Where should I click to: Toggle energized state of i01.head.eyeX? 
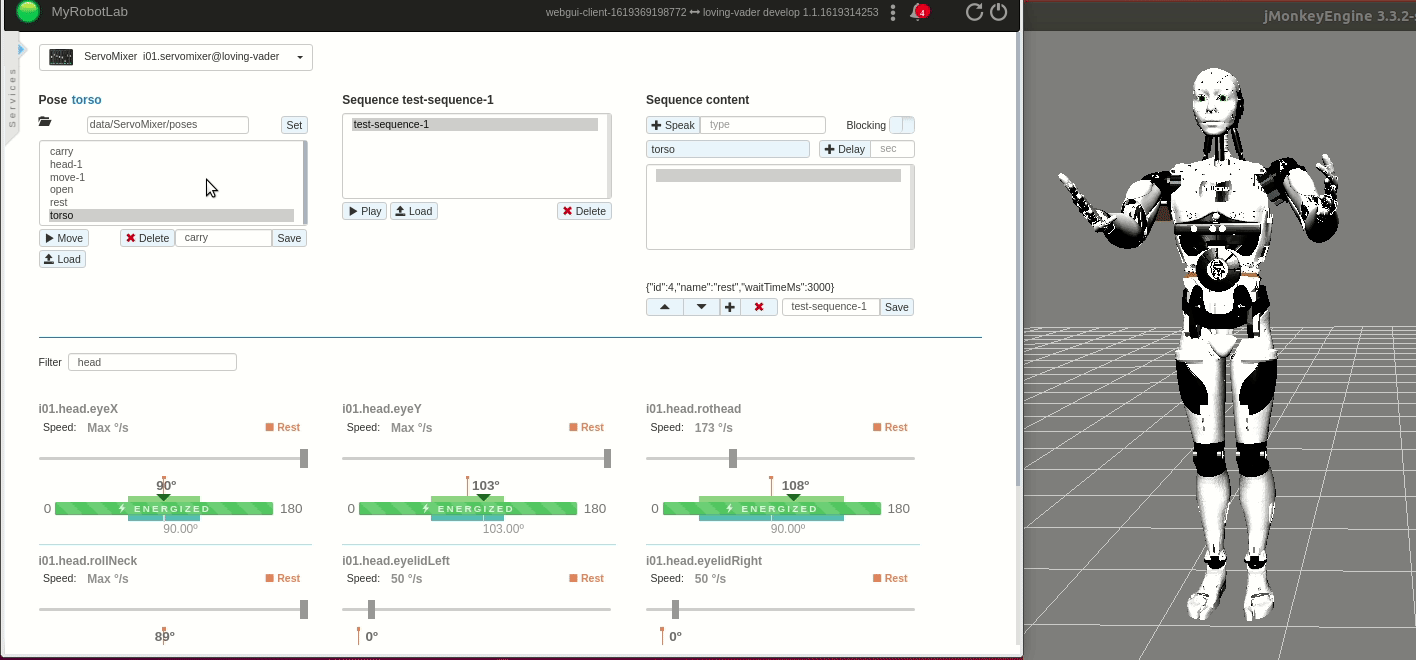(x=164, y=508)
